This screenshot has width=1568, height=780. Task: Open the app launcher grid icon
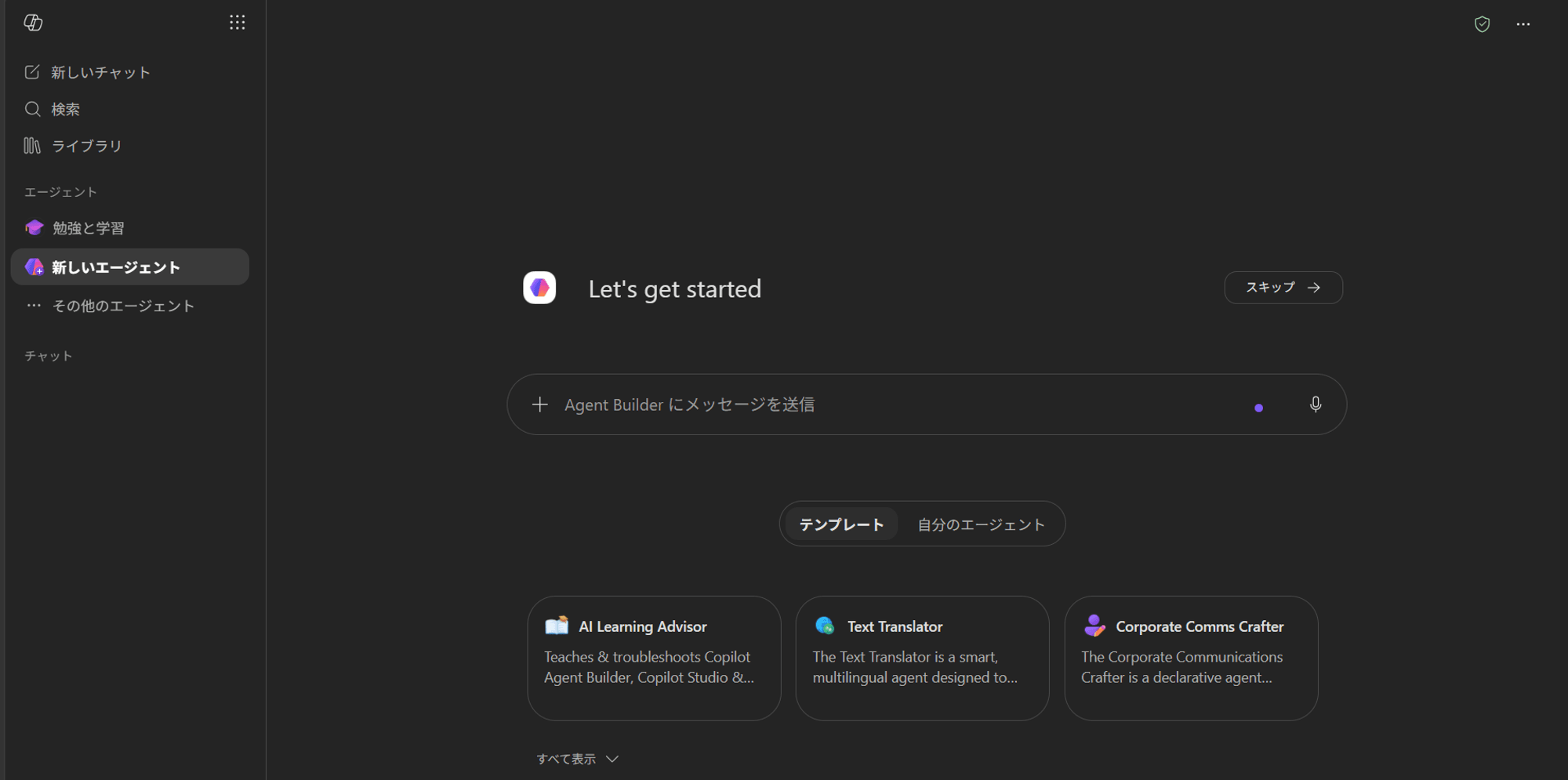click(238, 23)
